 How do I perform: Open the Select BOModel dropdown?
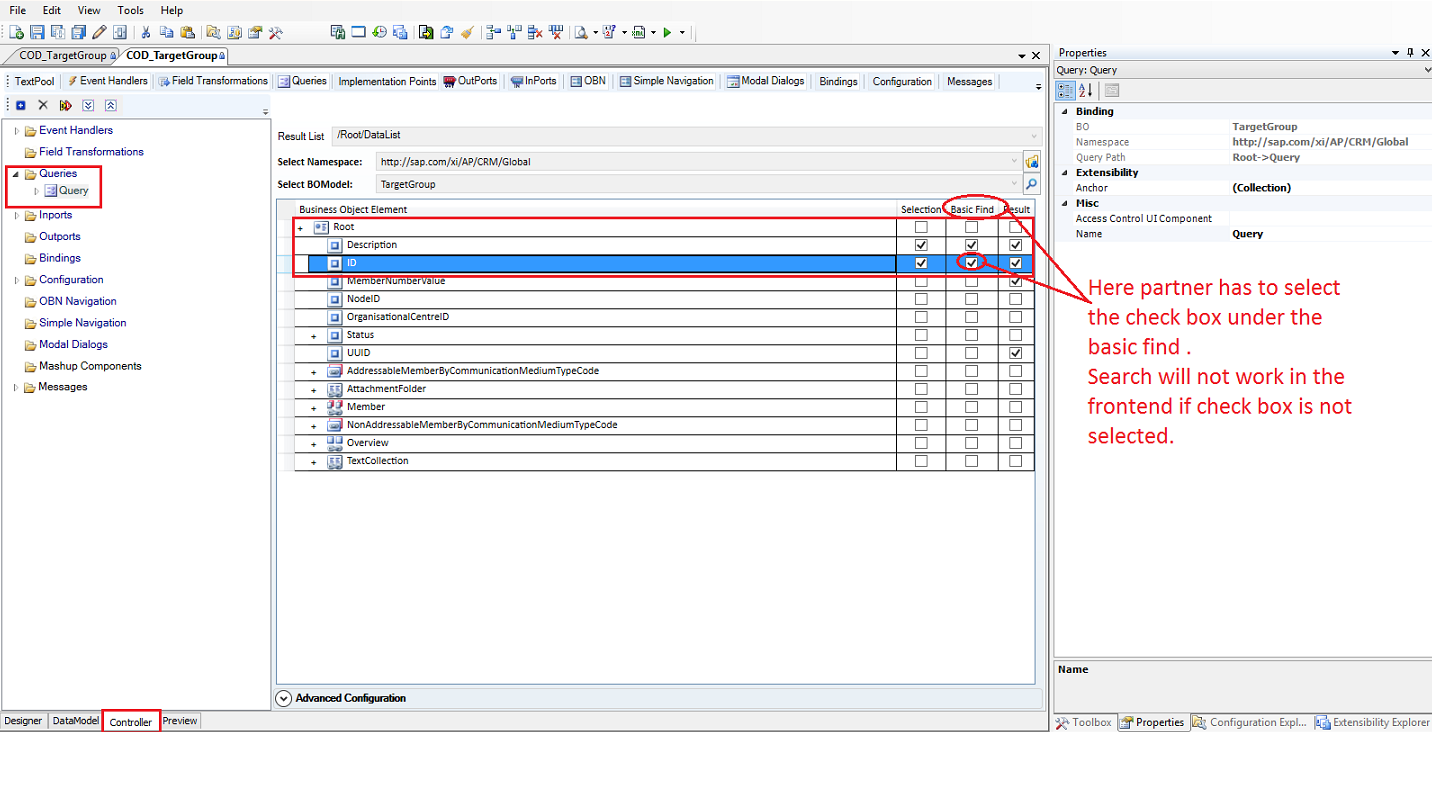coord(1014,184)
